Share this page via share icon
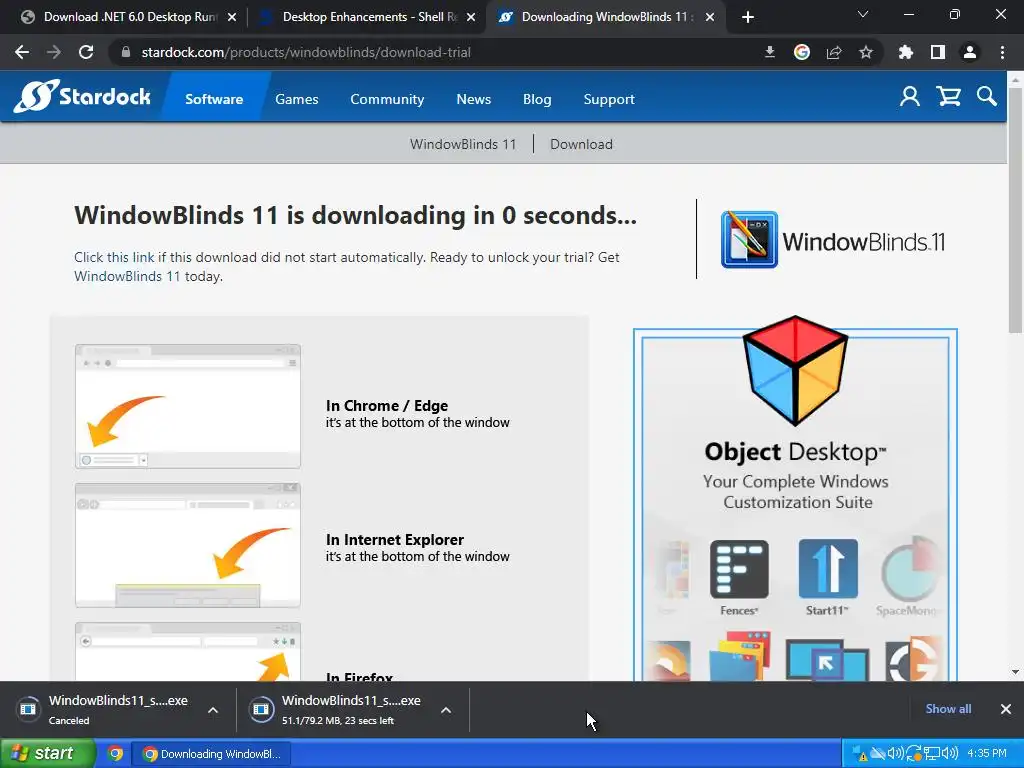Viewport: 1024px width, 768px height. point(834,52)
